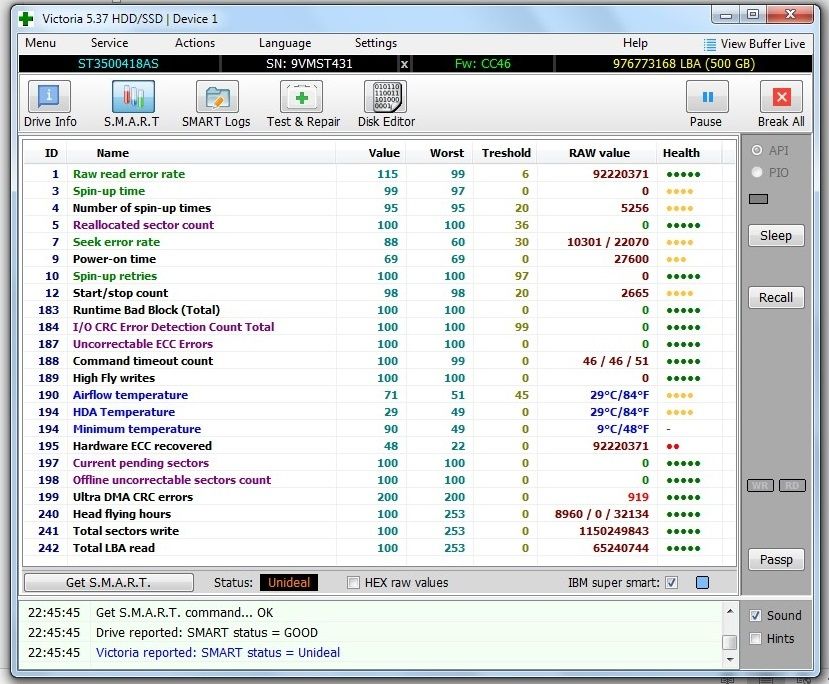The width and height of the screenshot is (829, 684).
Task: Select the Raw read error rate row
Action: tap(379, 174)
